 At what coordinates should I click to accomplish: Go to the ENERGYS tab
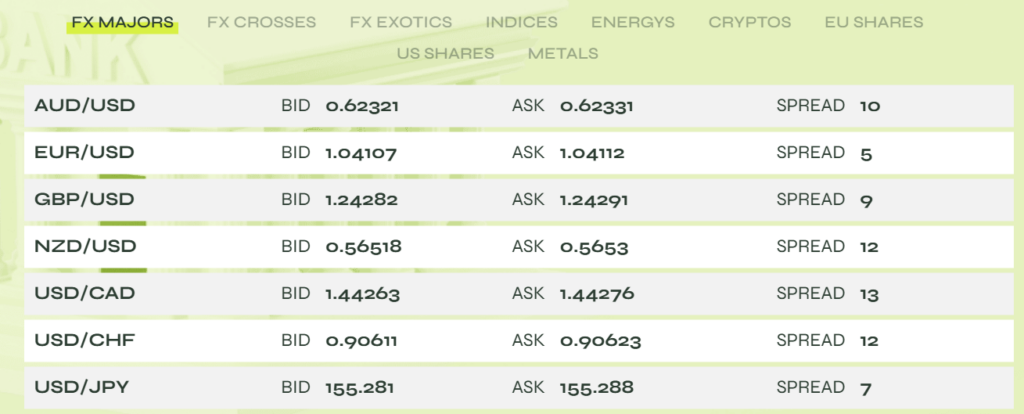(632, 22)
